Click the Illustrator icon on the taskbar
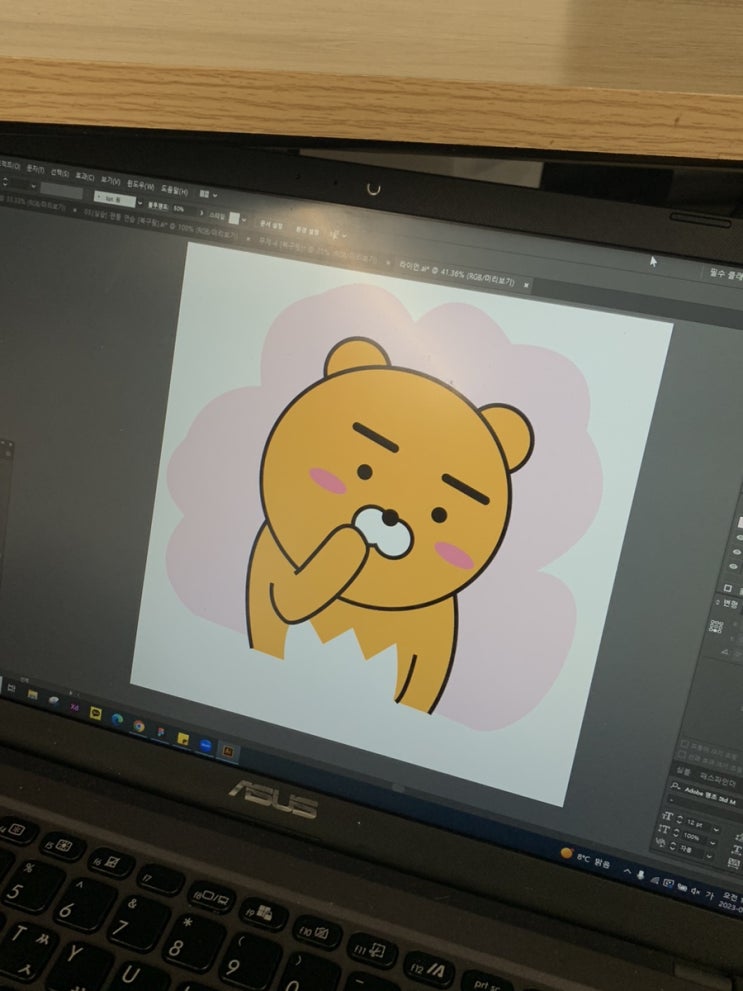Image resolution: width=743 pixels, height=991 pixels. 228,751
